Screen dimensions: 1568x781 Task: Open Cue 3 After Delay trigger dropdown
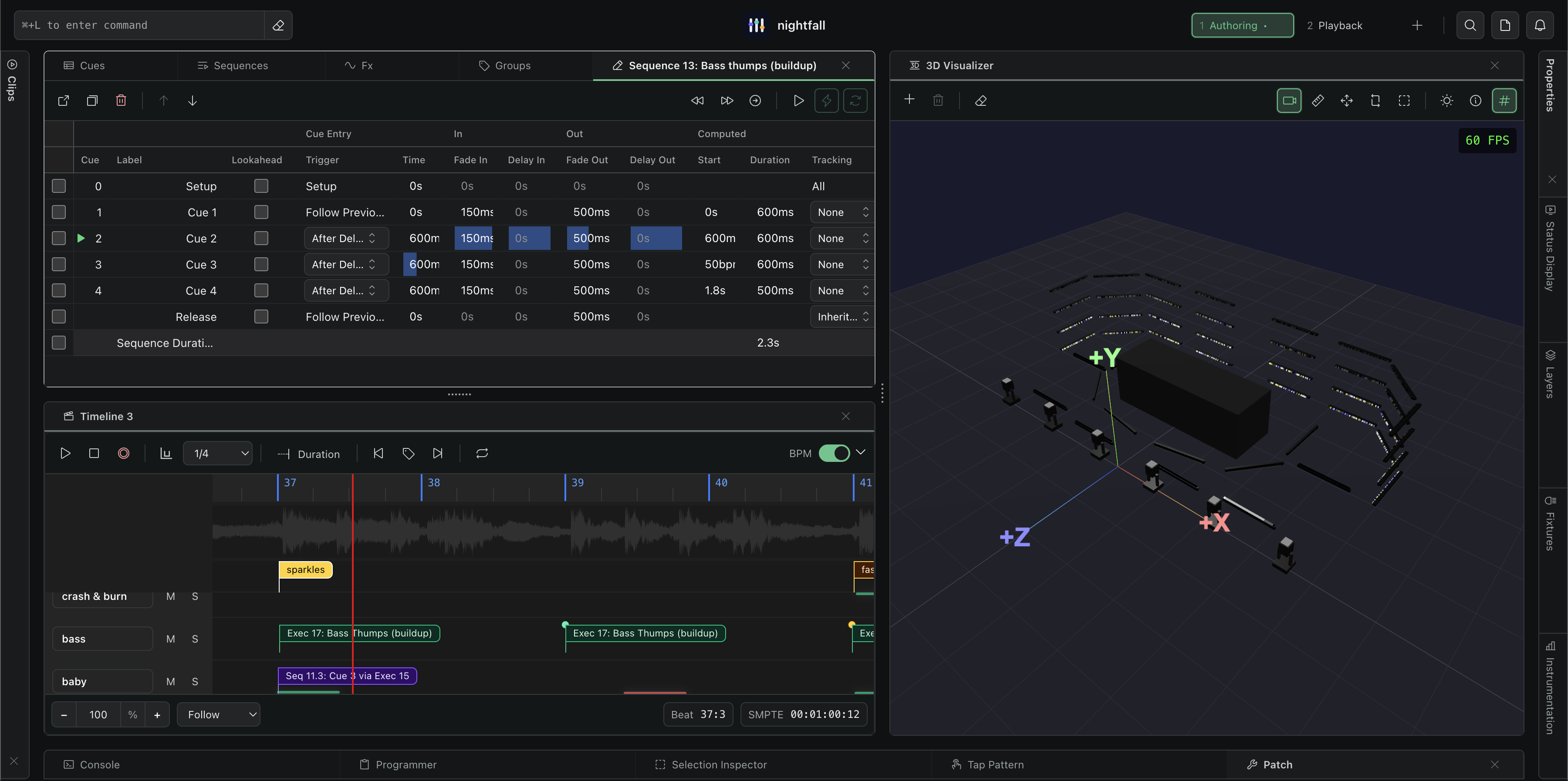[x=346, y=264]
